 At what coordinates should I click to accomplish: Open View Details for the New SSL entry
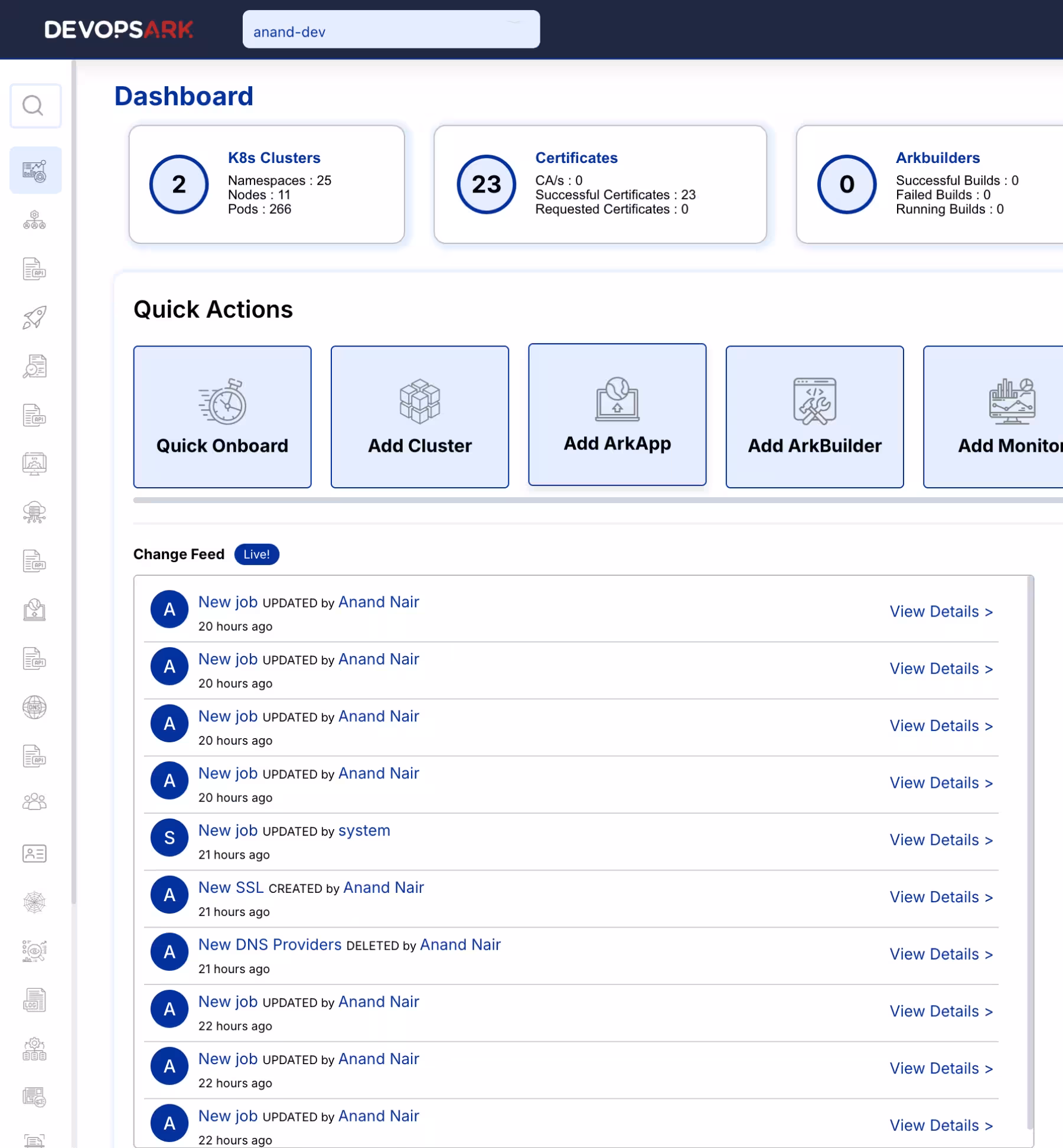[941, 897]
